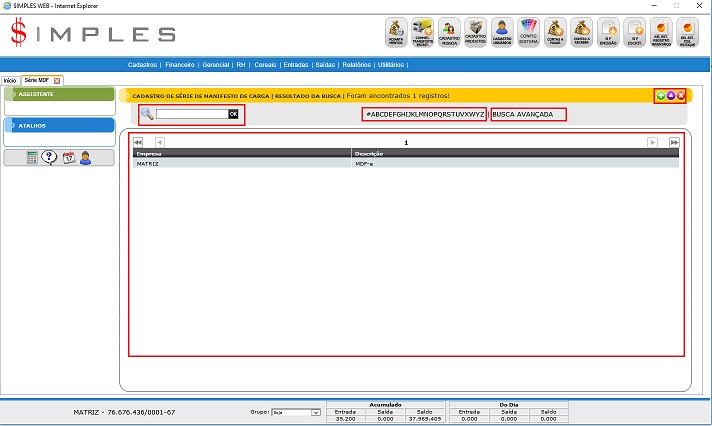Open Contas a Pagar icon
Screen dimensions: 712x426
(556, 32)
